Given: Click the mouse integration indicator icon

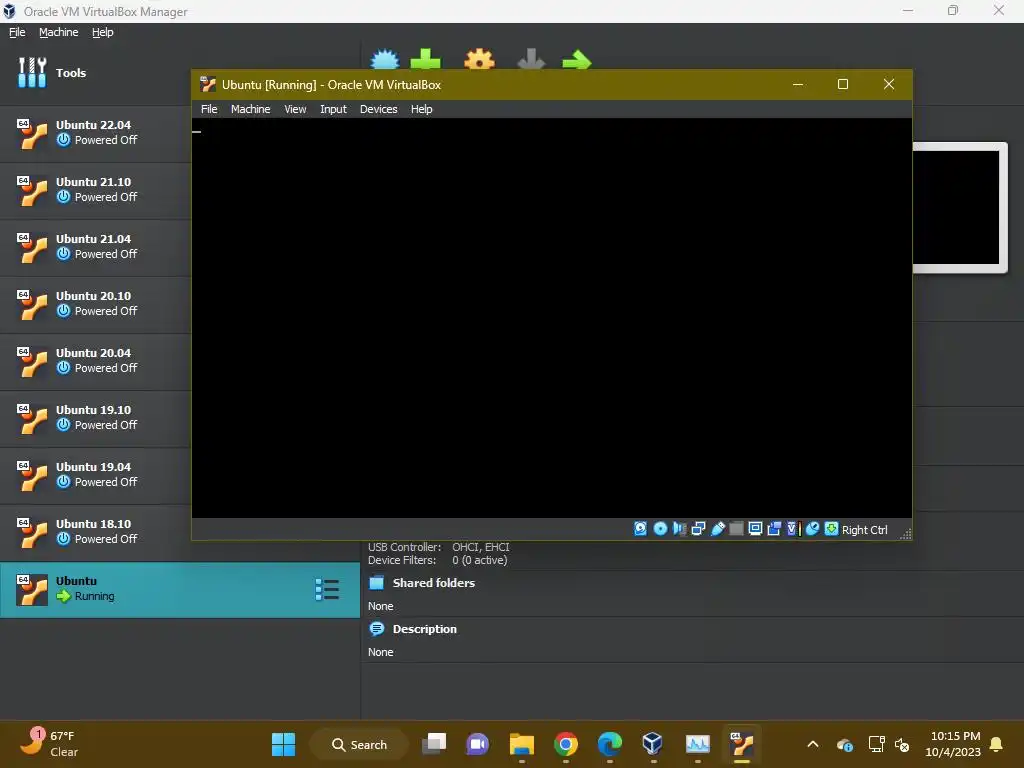Looking at the screenshot, I should pos(812,529).
